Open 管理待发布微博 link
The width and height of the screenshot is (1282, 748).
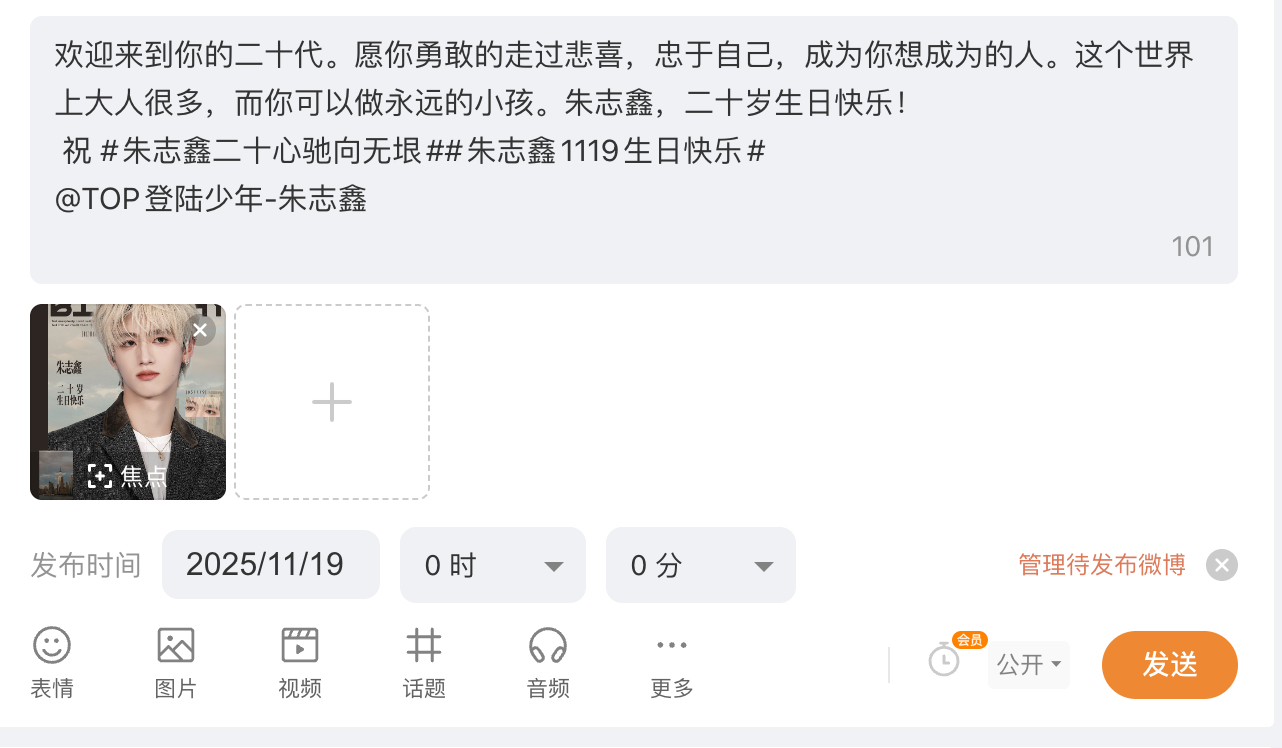click(1102, 565)
